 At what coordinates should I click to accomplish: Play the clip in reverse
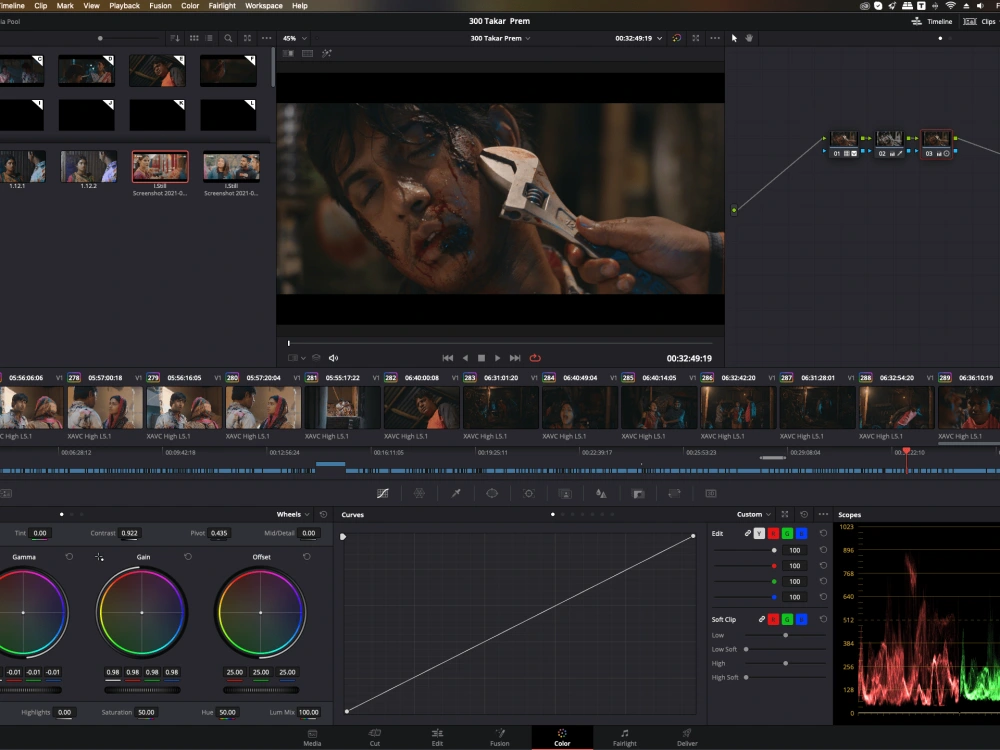[x=465, y=358]
